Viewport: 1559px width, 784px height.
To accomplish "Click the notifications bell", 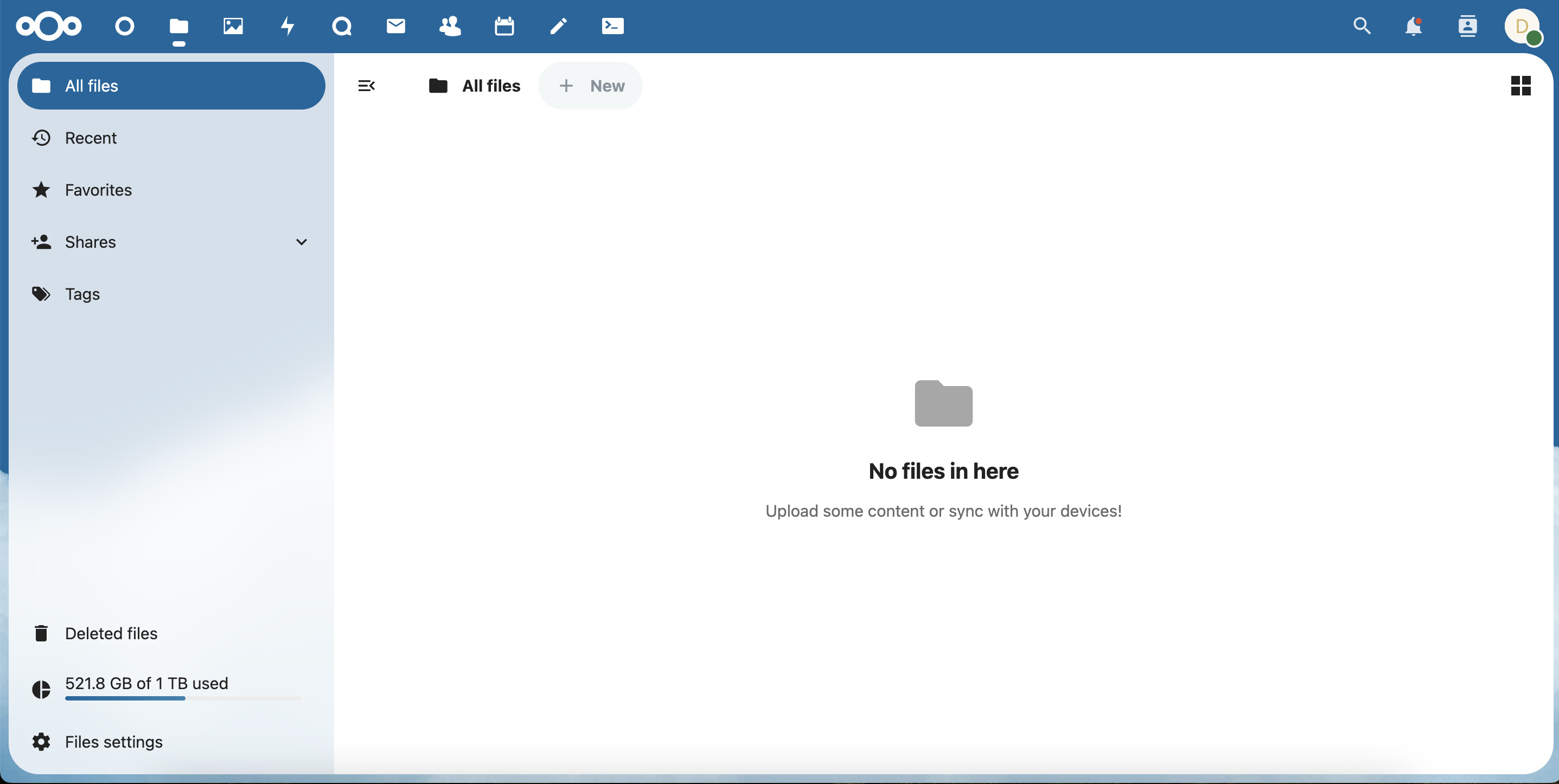I will [1413, 27].
